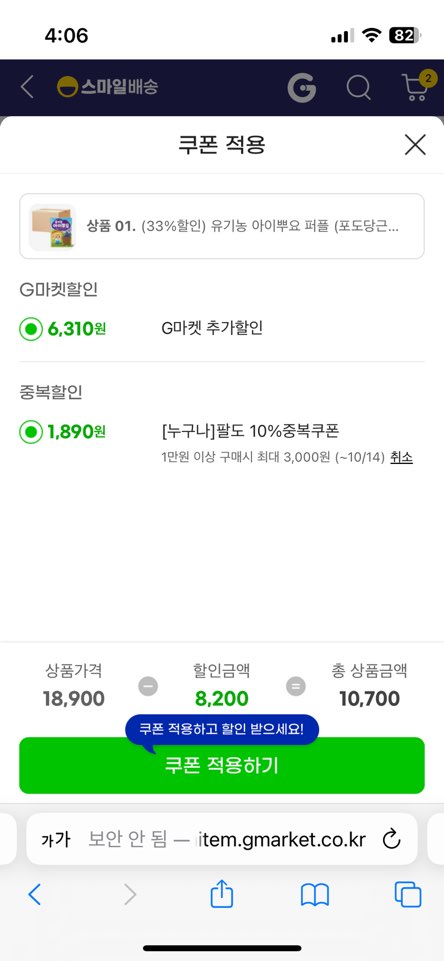Viewport: 444px width, 961px height.
Task: Click the 취소 link to cancel coupon
Action: click(x=401, y=457)
